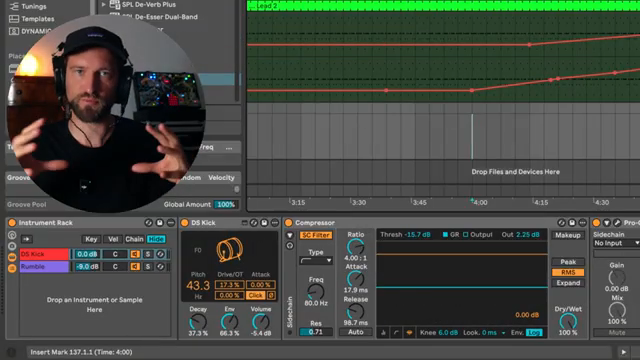The height and width of the screenshot is (360, 640).
Task: Open SC filter Type dropdown
Action: click(316, 260)
